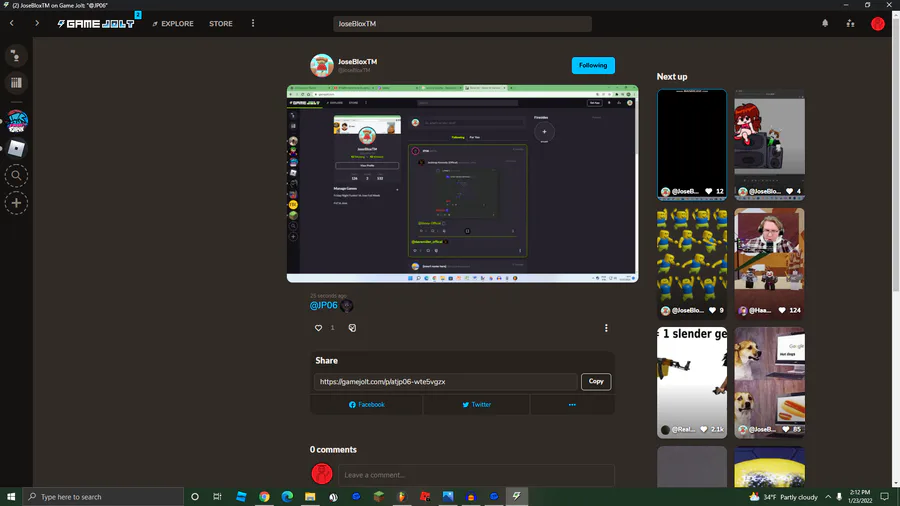
Task: Copy the share link
Action: [x=596, y=382]
